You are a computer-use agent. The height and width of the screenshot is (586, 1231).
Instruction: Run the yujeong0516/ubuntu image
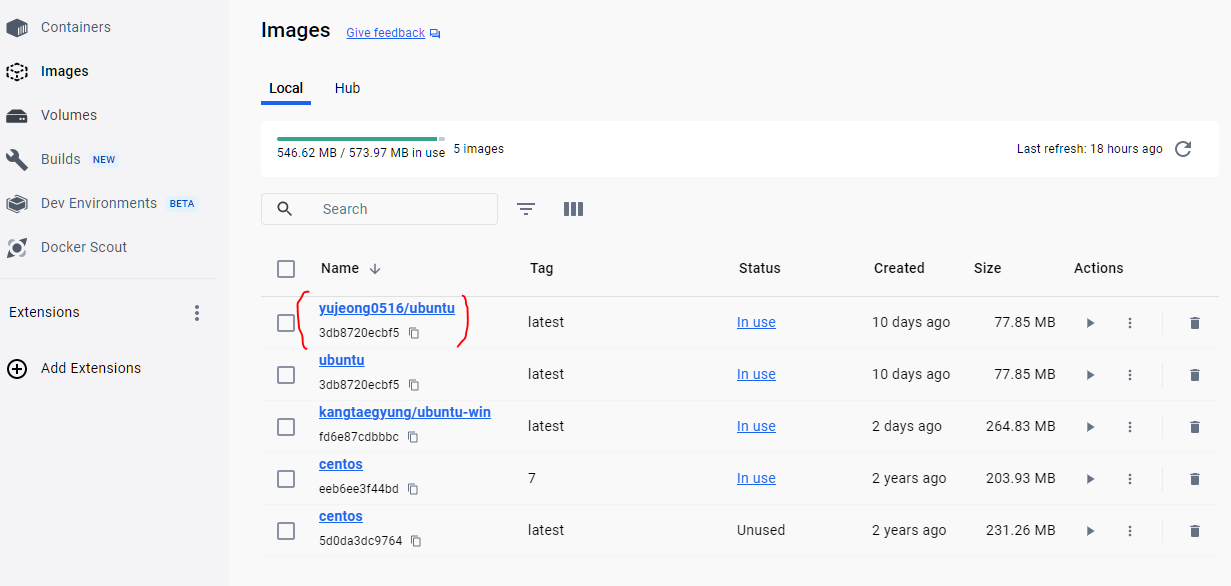(x=1091, y=323)
